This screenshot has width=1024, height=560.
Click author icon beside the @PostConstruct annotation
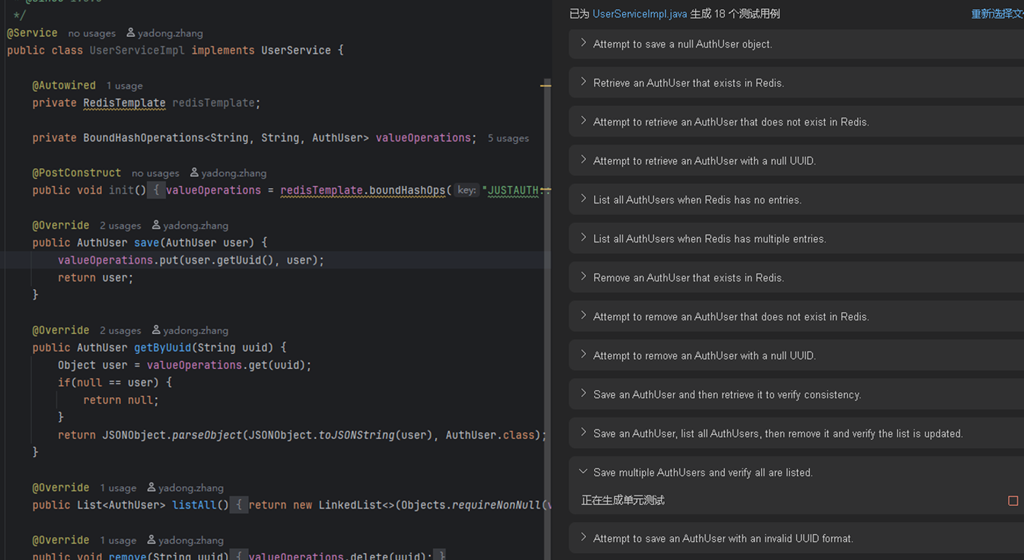[194, 173]
